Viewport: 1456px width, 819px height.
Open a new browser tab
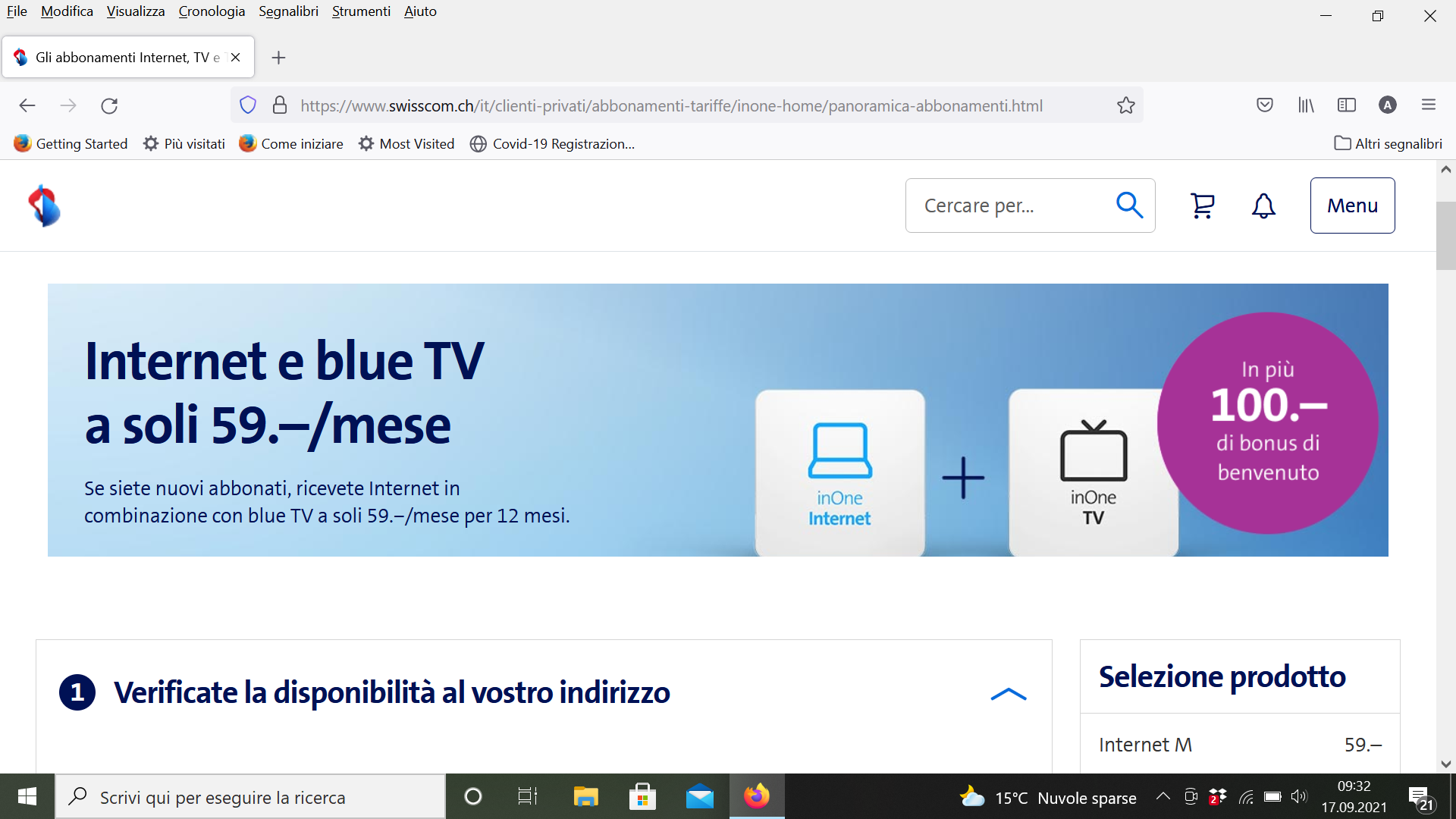tap(278, 58)
